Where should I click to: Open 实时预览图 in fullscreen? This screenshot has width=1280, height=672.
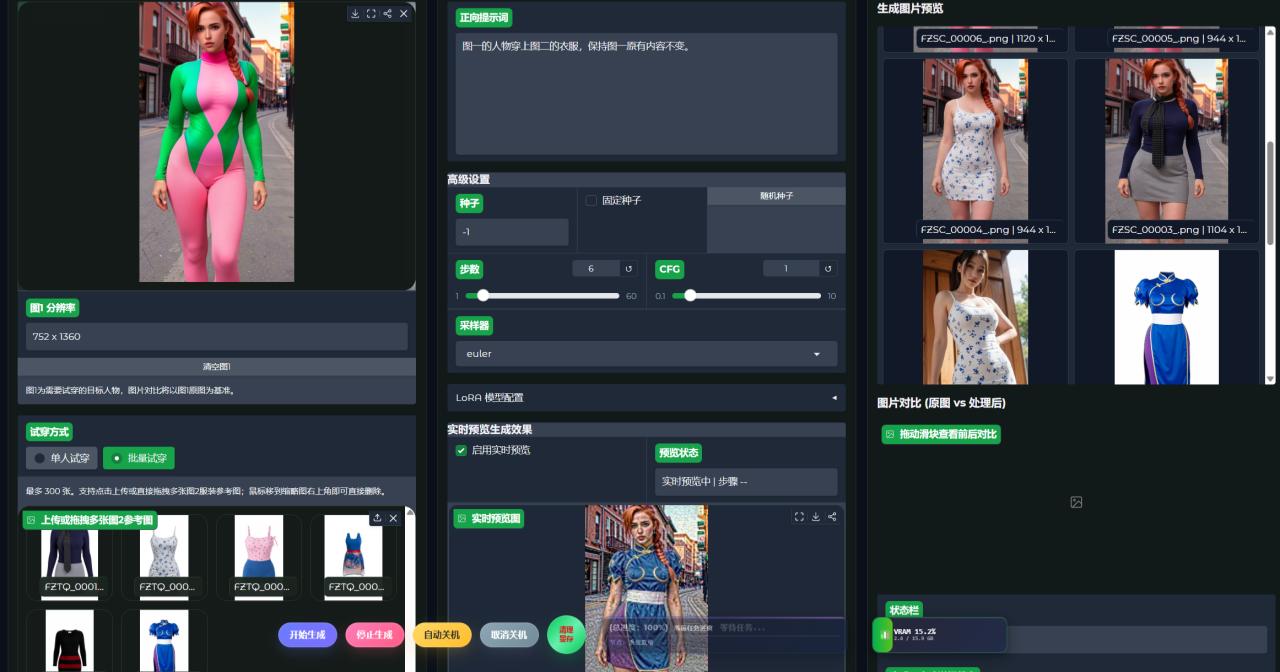pos(799,517)
